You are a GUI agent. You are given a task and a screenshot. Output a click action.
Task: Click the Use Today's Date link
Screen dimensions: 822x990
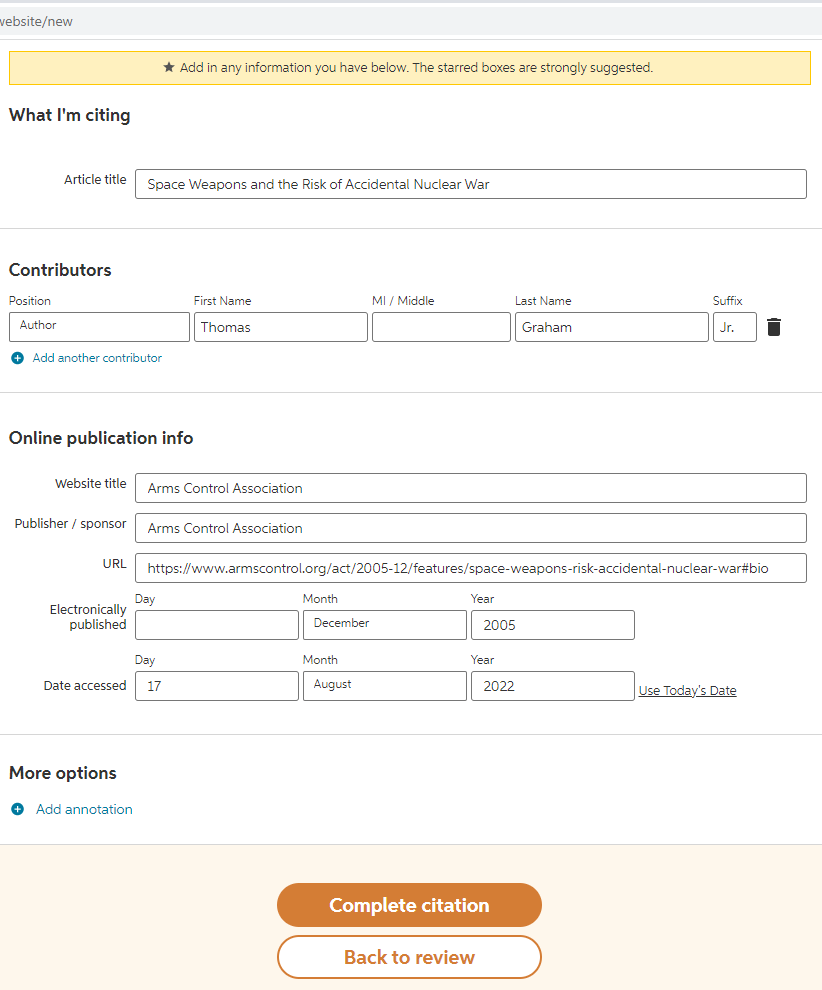[x=687, y=691]
